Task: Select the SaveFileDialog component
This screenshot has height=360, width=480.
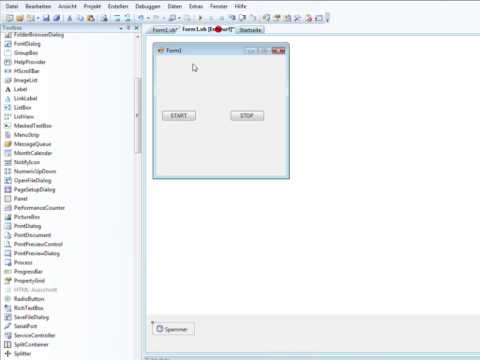Action: [31, 317]
